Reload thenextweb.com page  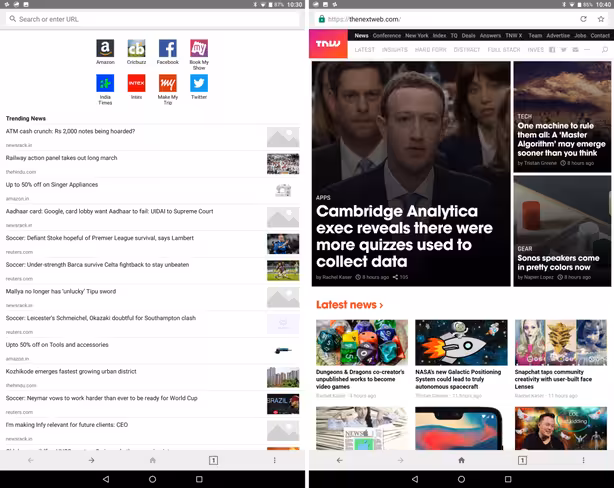click(x=583, y=19)
